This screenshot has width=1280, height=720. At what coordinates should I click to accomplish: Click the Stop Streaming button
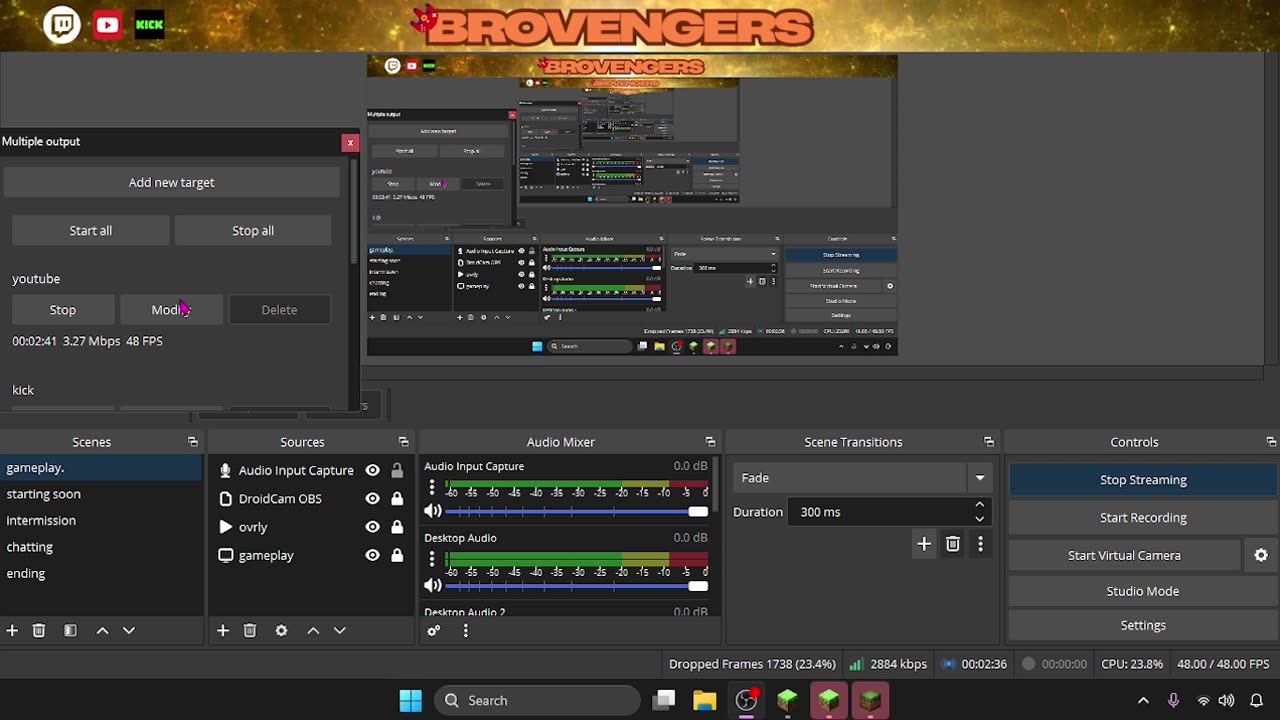click(1143, 480)
